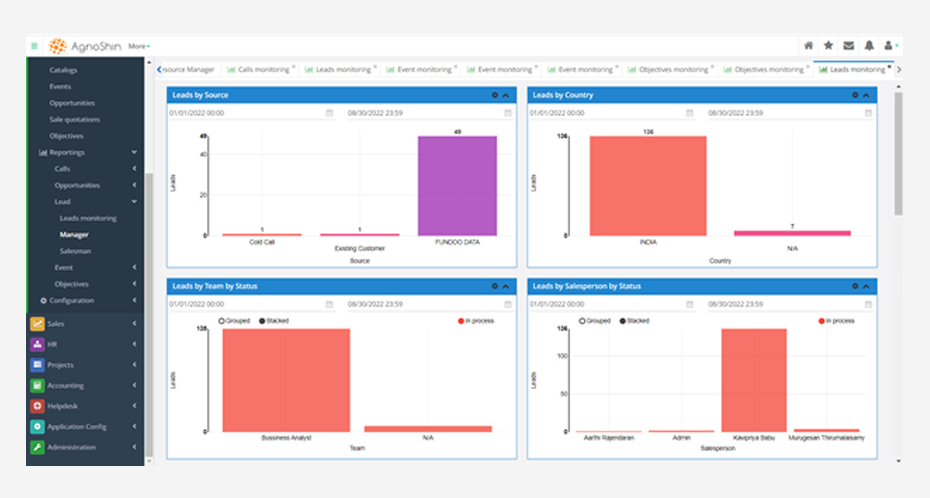Open notifications via the bell icon
Image resolution: width=930 pixels, height=498 pixels.
[868, 46]
